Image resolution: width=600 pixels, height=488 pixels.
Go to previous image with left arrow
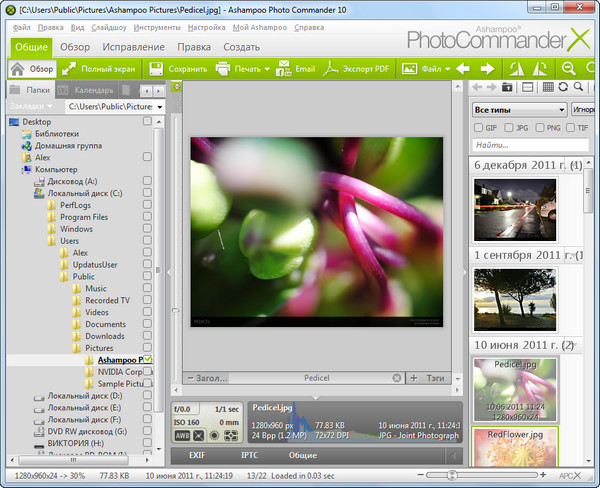click(462, 69)
